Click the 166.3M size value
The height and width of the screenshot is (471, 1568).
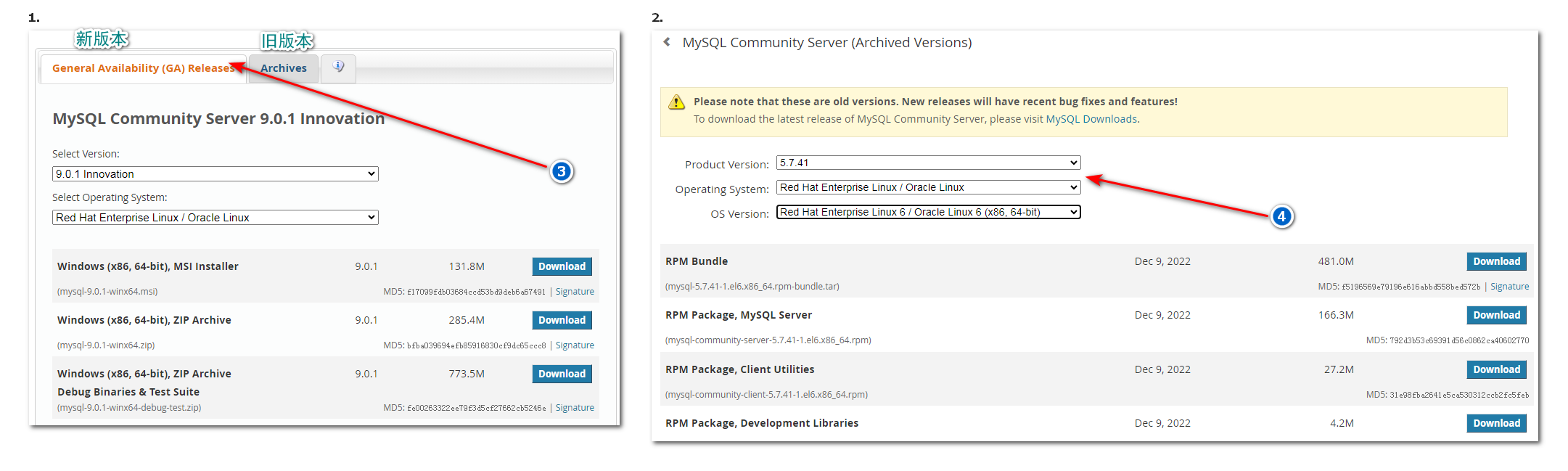1336,315
